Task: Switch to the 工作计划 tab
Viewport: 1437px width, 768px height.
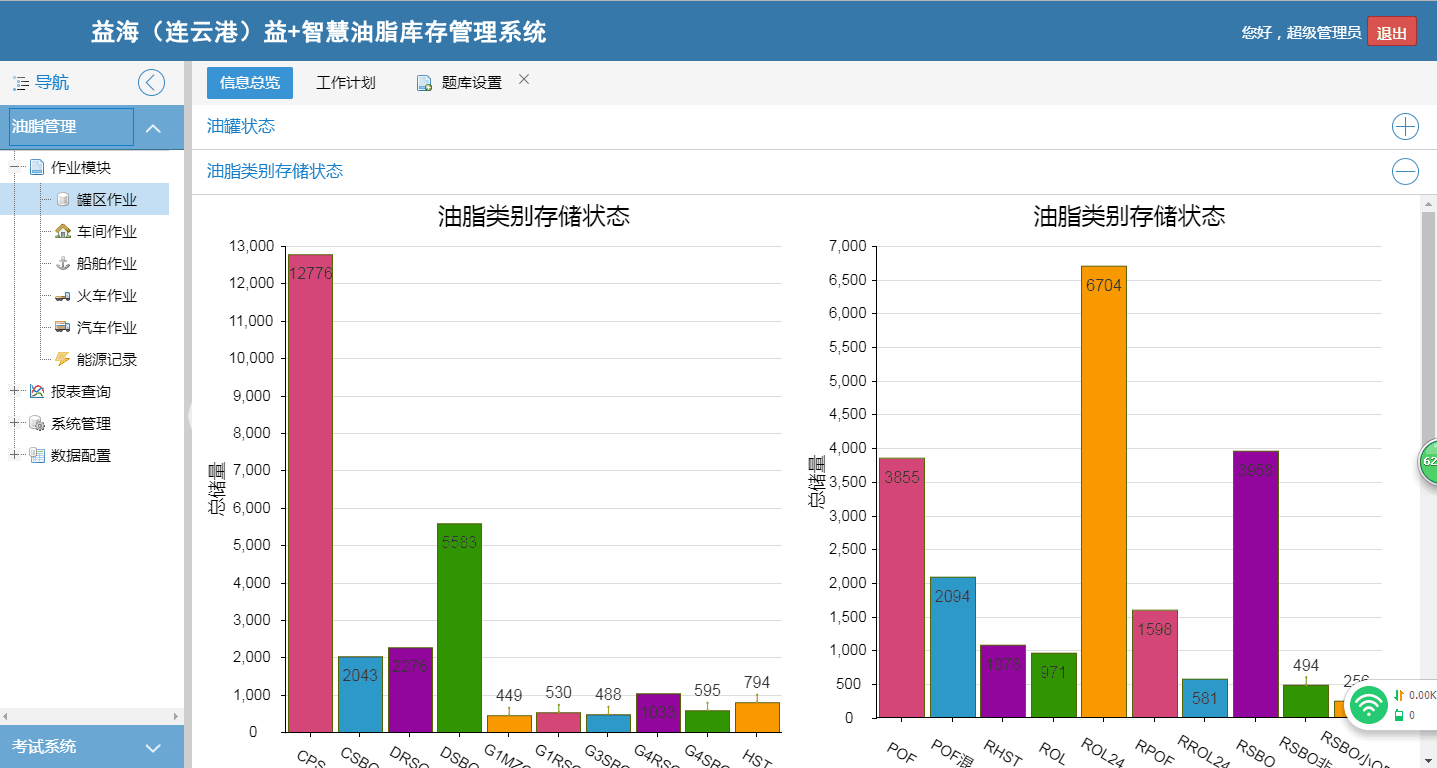Action: [345, 83]
